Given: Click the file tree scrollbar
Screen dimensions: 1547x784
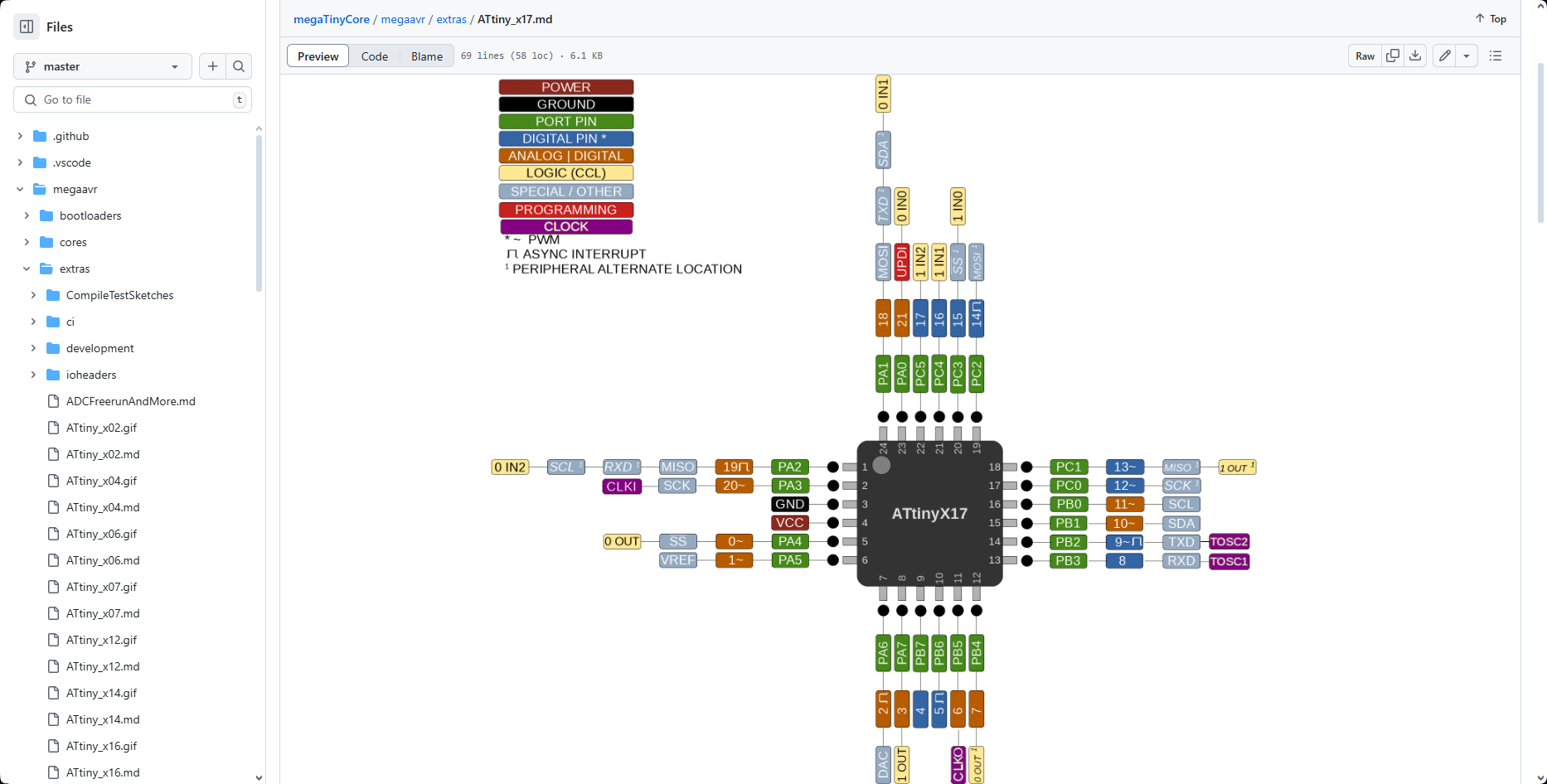Looking at the screenshot, I should [x=259, y=214].
